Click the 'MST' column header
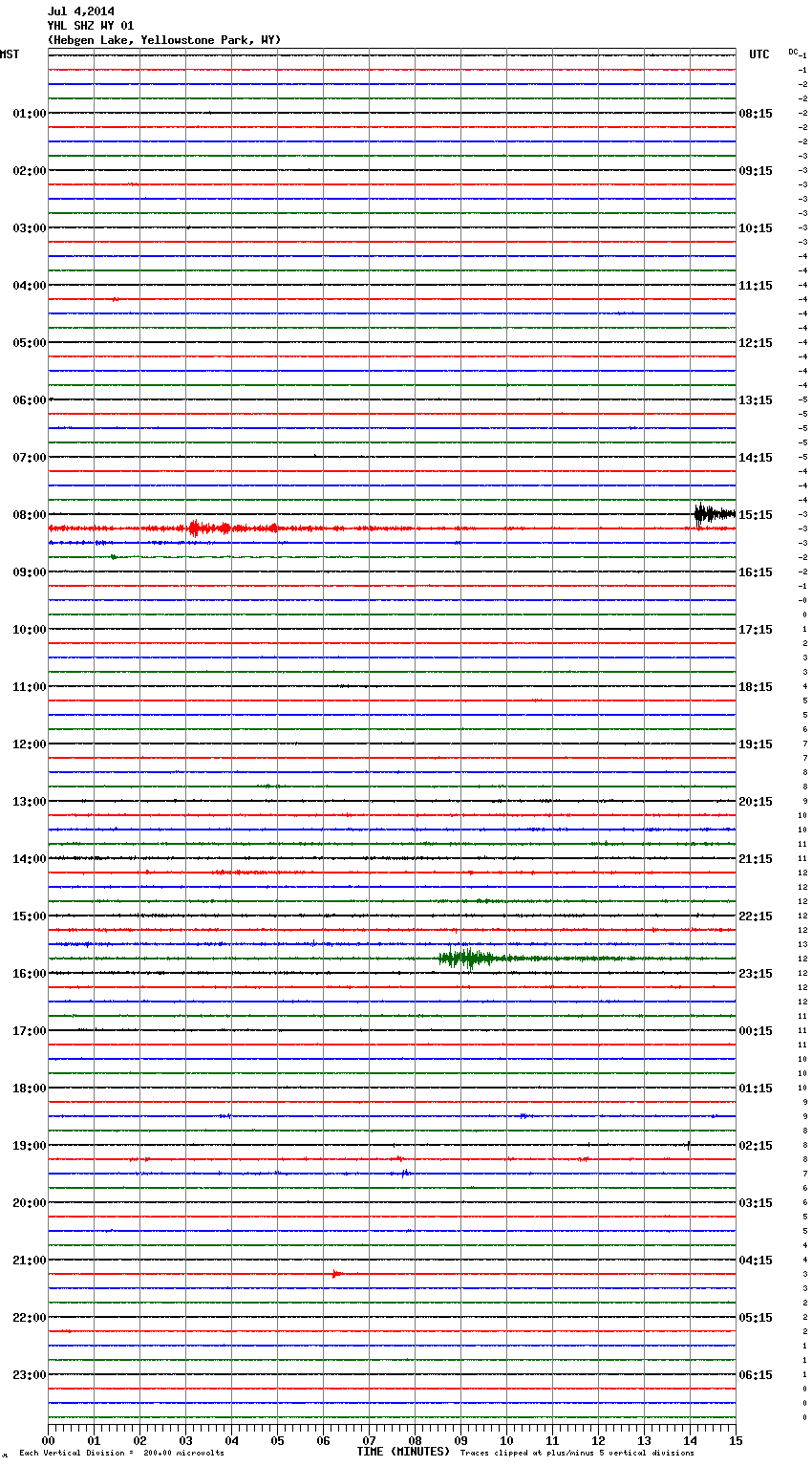812x1466 pixels. pyautogui.click(x=10, y=54)
